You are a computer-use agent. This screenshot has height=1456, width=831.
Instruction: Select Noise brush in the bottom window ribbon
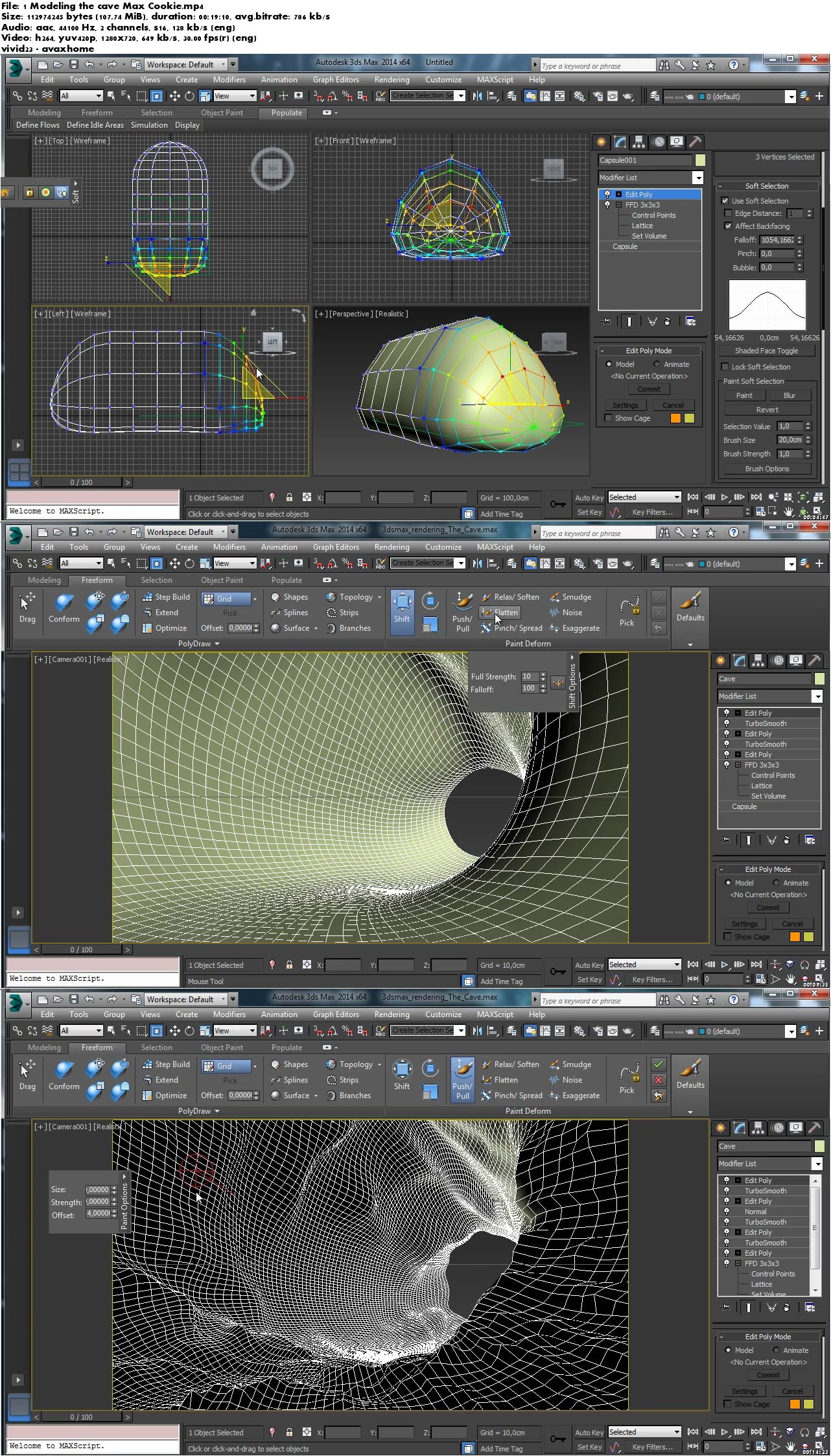click(x=566, y=1080)
